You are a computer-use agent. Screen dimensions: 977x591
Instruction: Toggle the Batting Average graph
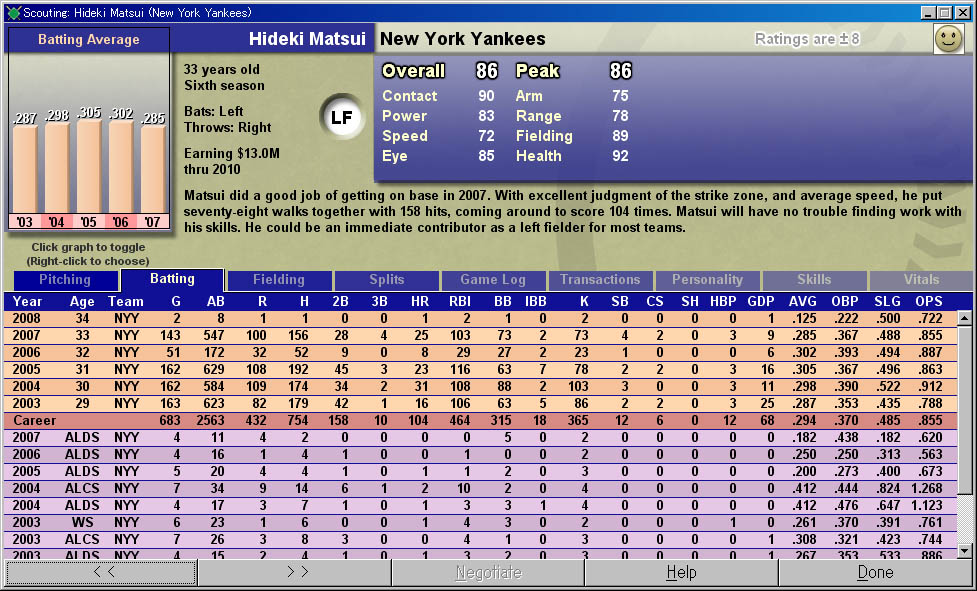(88, 129)
